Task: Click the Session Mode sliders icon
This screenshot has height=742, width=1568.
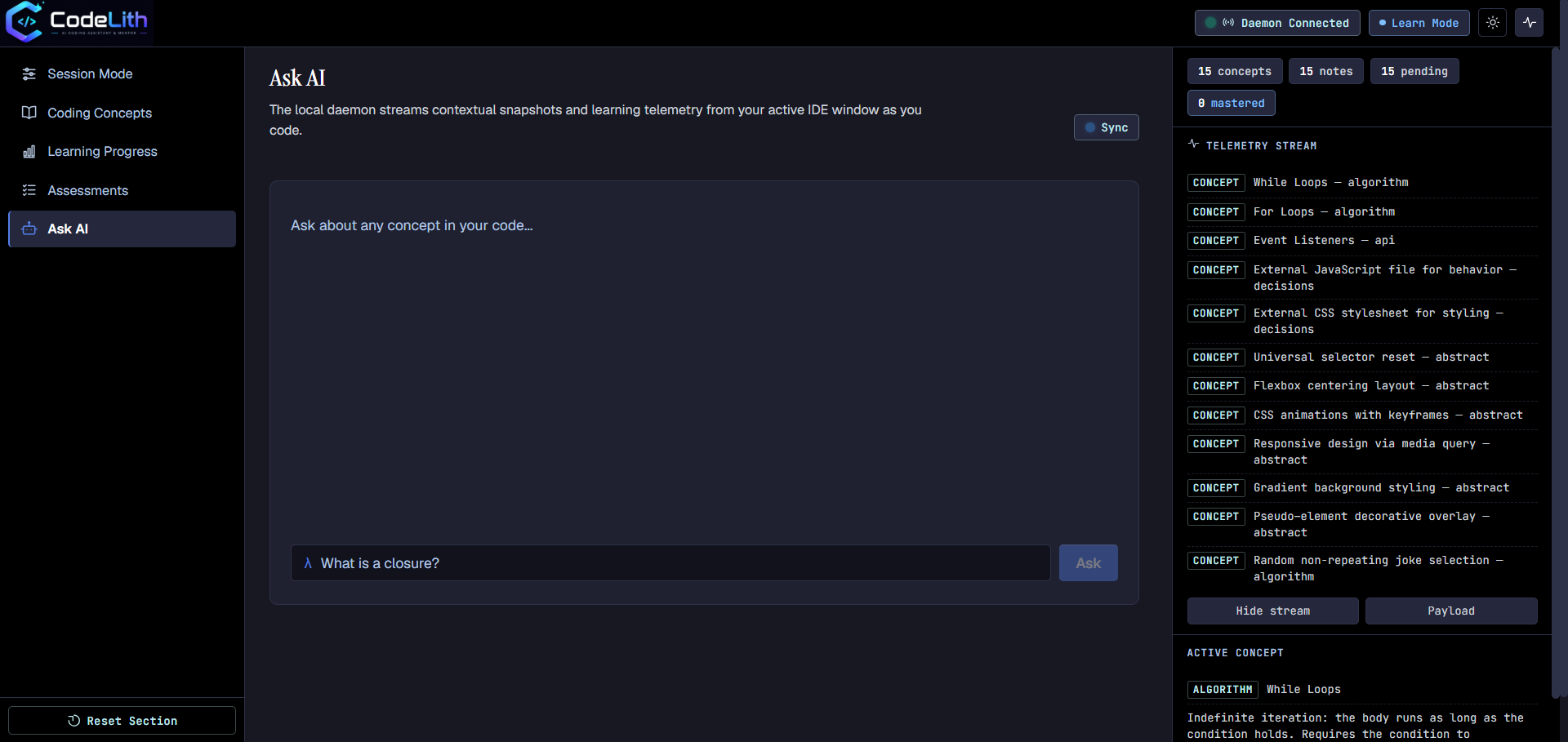Action: [x=29, y=74]
